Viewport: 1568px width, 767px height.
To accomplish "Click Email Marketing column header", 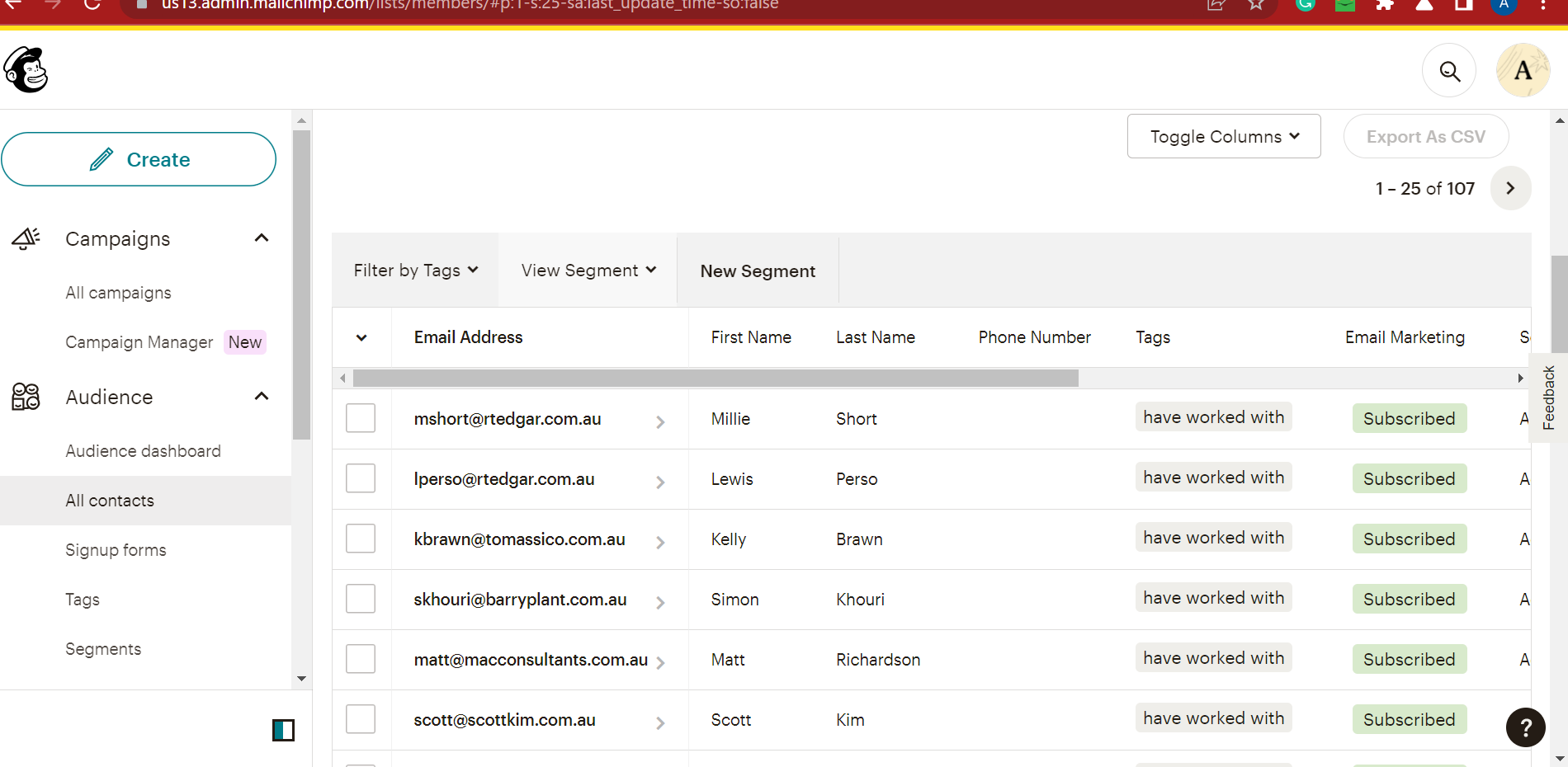I will (x=1405, y=337).
